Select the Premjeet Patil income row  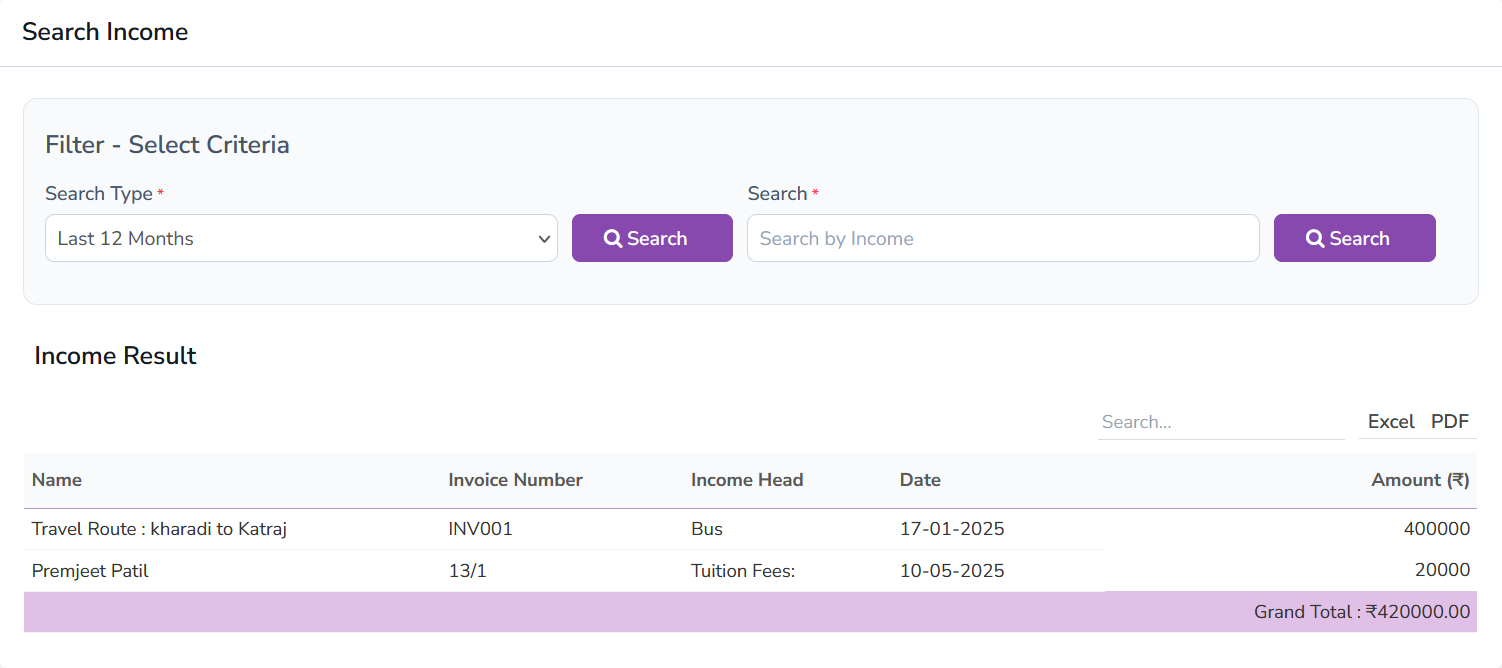pos(90,570)
